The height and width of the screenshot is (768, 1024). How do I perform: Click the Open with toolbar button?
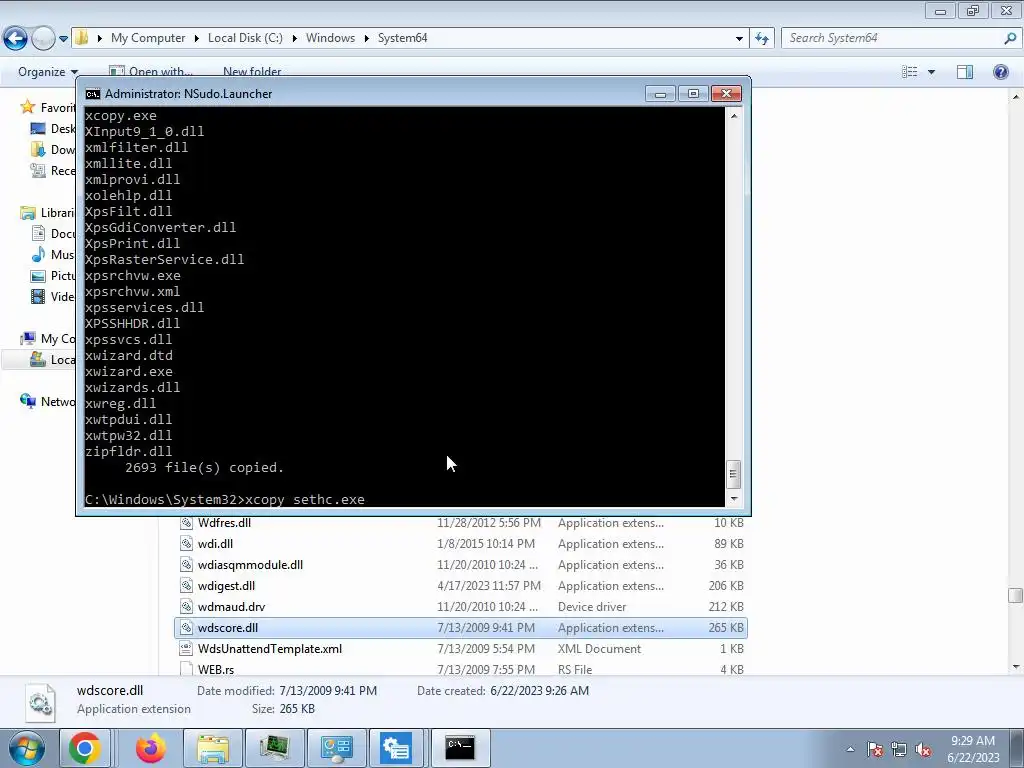click(151, 72)
